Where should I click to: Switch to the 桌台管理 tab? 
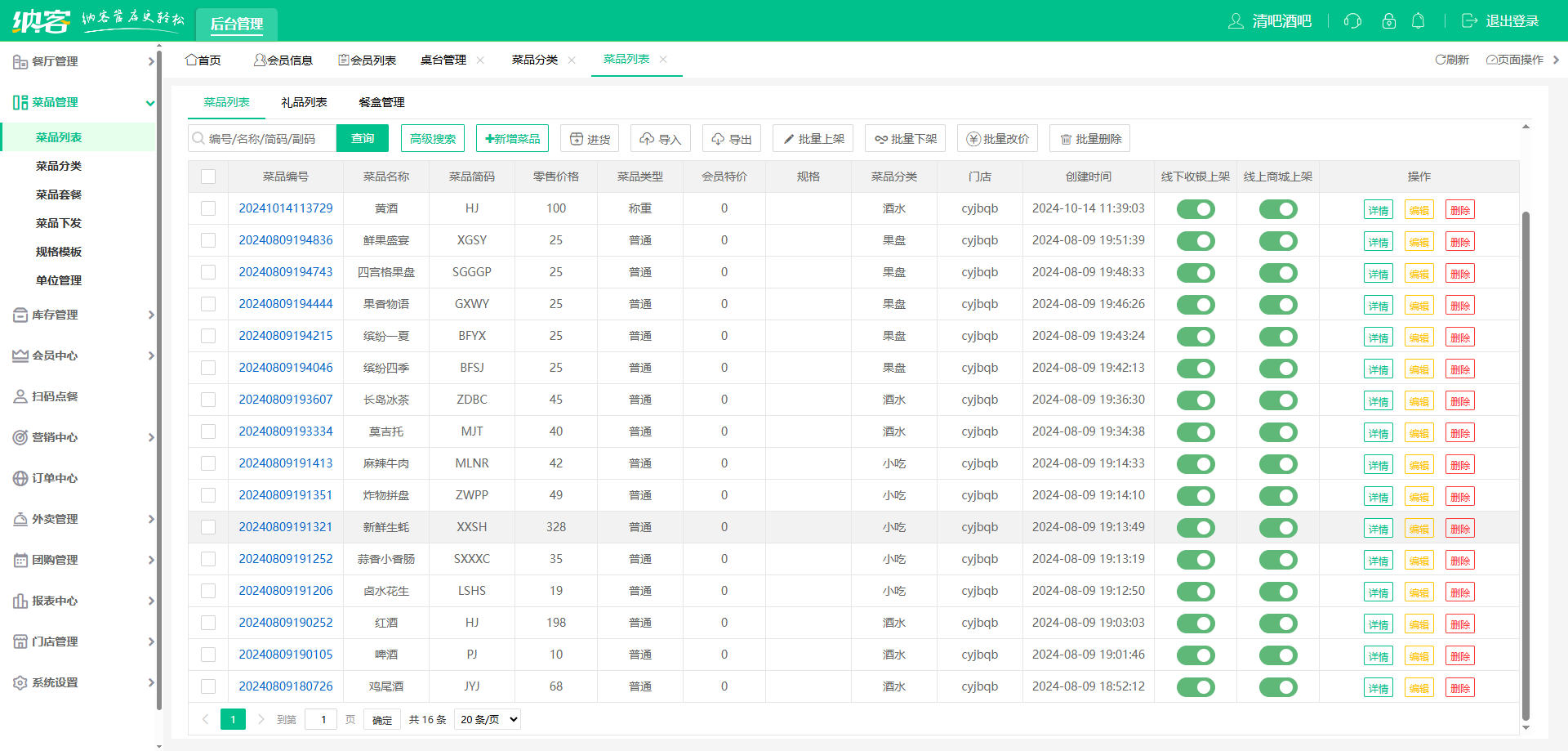pyautogui.click(x=444, y=60)
